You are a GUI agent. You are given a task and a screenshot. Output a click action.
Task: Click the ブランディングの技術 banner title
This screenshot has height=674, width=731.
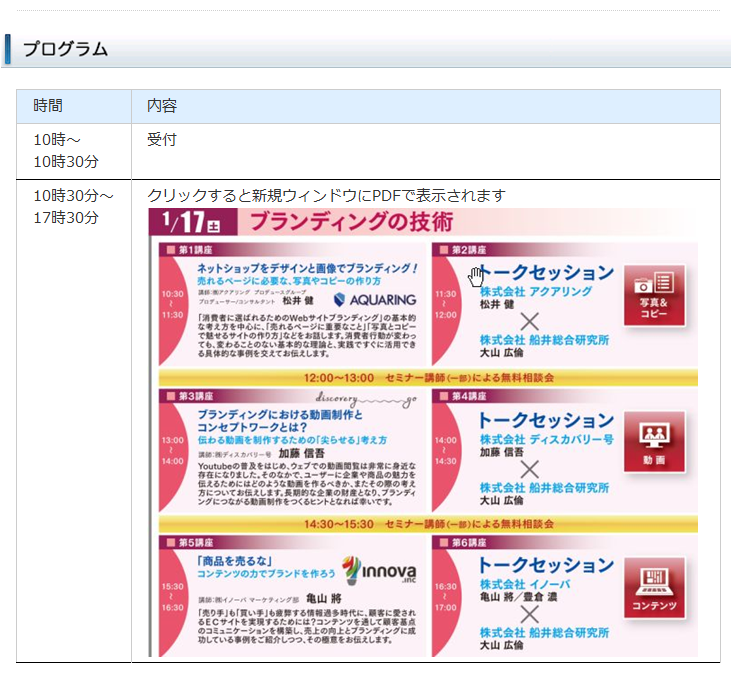[x=352, y=222]
